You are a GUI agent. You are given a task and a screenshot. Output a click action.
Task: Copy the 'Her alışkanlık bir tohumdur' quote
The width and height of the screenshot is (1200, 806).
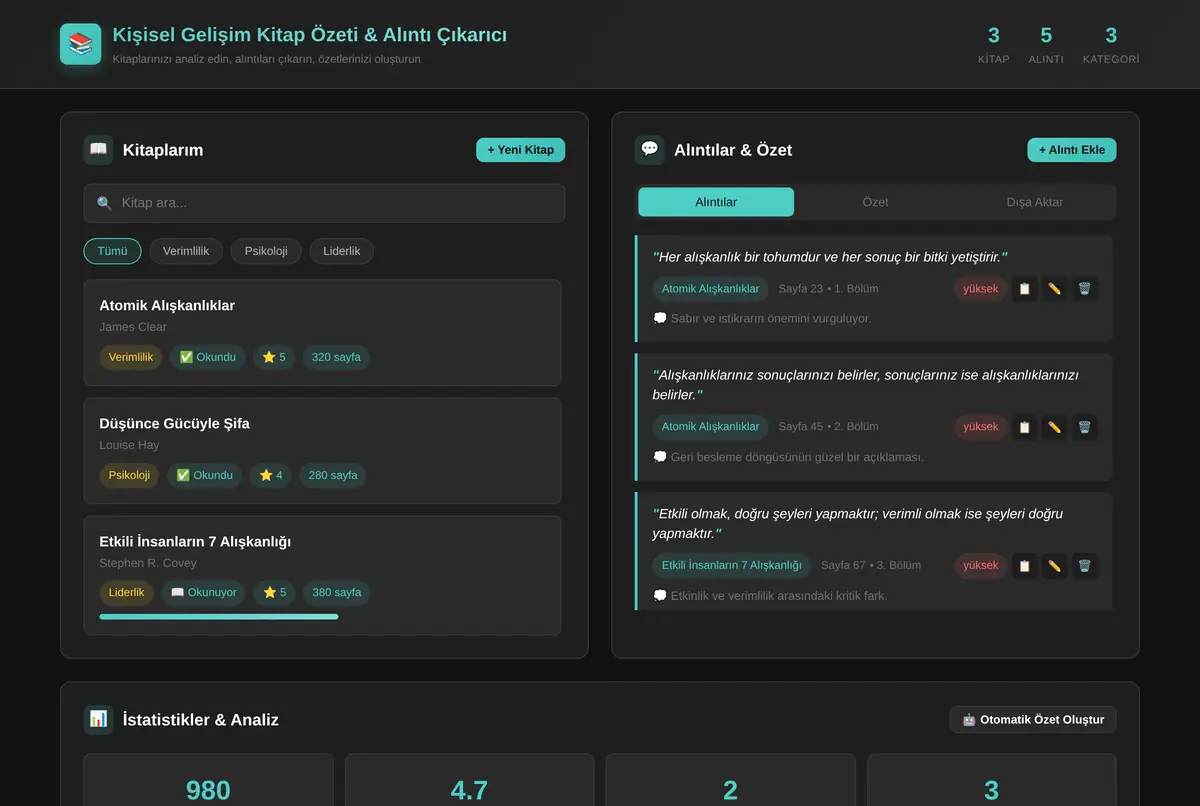pyautogui.click(x=1024, y=289)
